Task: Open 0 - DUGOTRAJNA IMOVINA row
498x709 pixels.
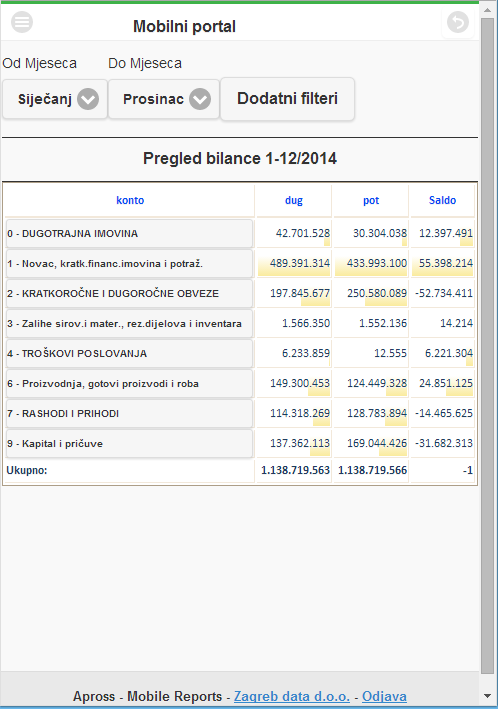Action: point(129,233)
